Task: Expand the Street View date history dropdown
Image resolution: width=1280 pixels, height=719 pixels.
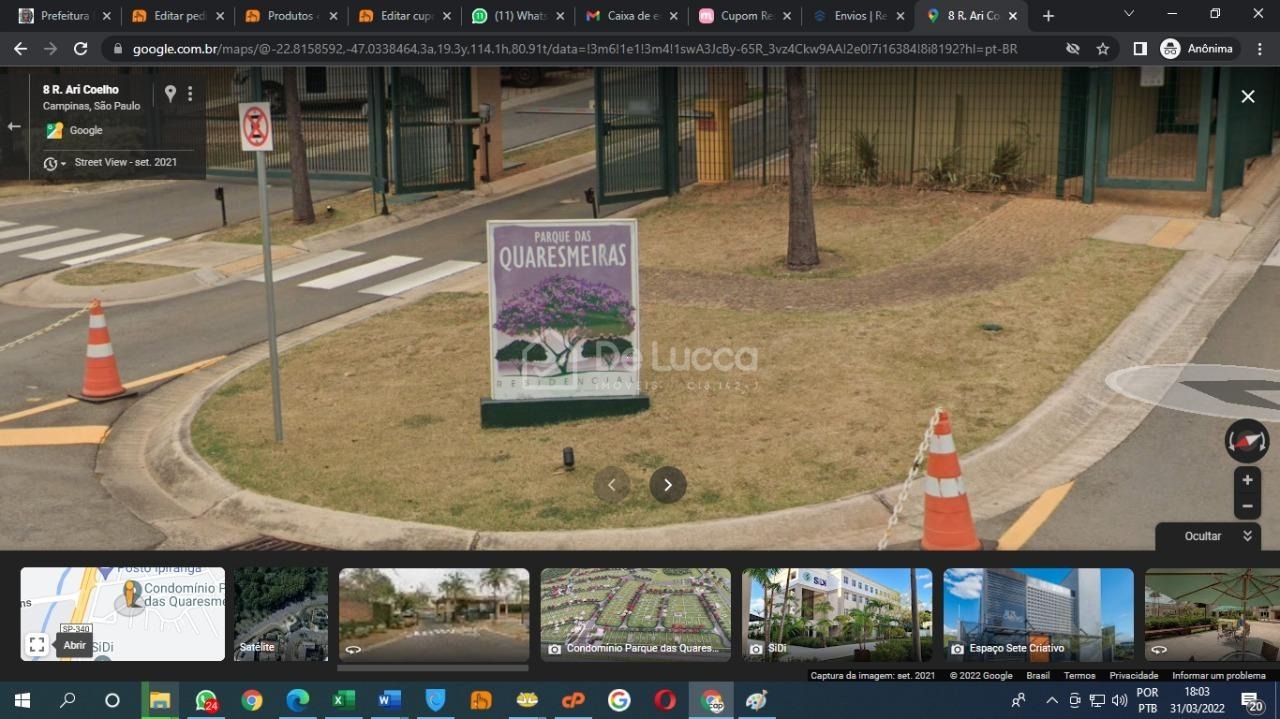Action: click(x=55, y=163)
